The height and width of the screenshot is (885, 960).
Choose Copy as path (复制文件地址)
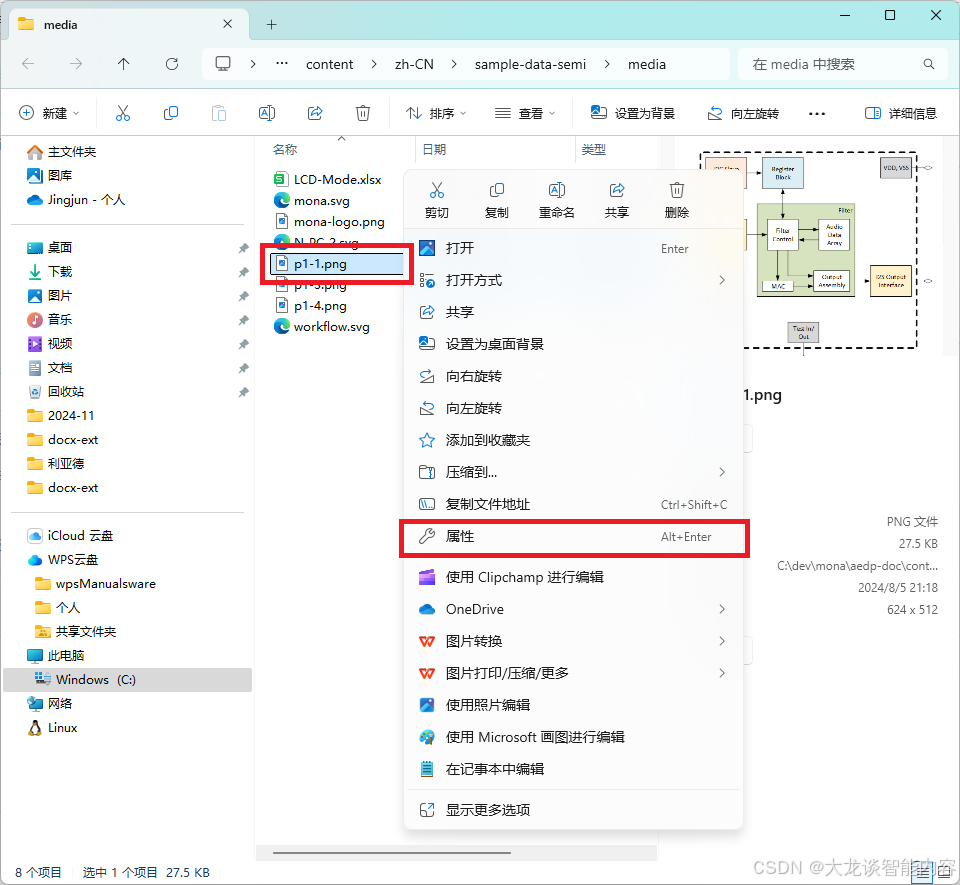(573, 504)
